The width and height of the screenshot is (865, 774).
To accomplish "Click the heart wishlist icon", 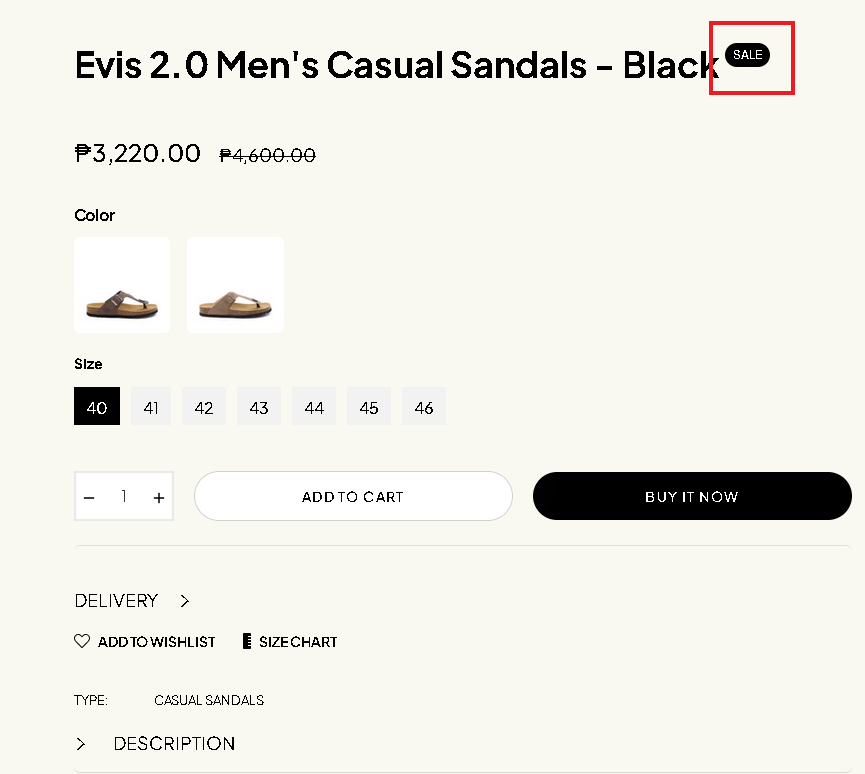I will (82, 641).
